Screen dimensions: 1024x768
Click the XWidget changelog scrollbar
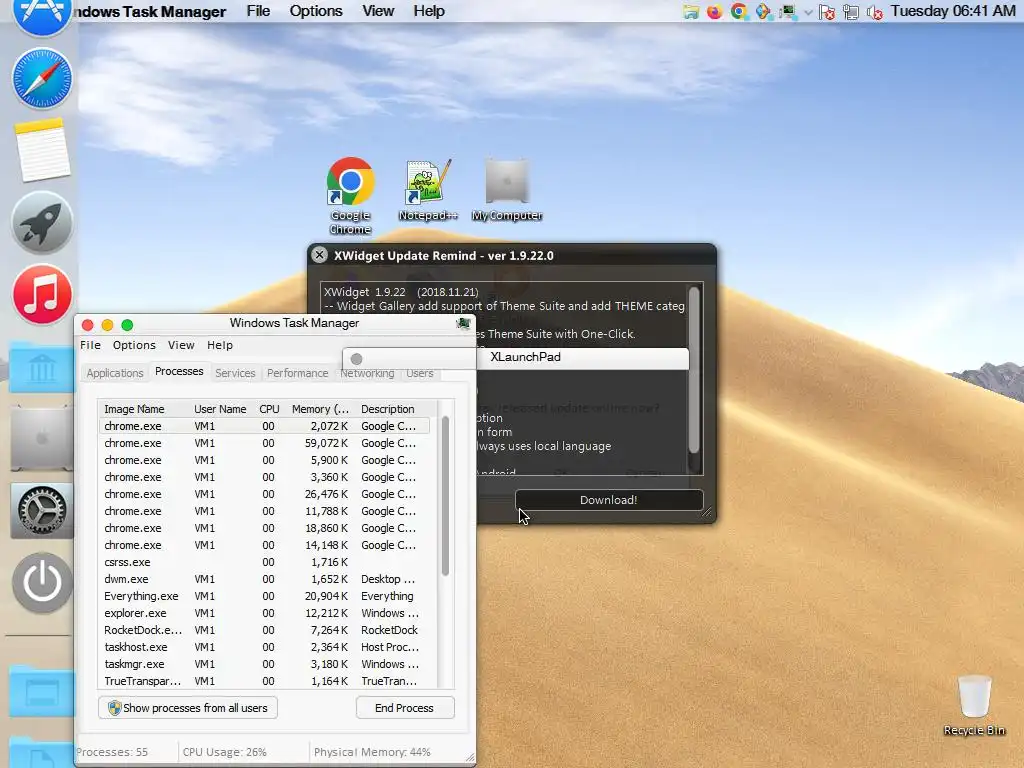(694, 370)
